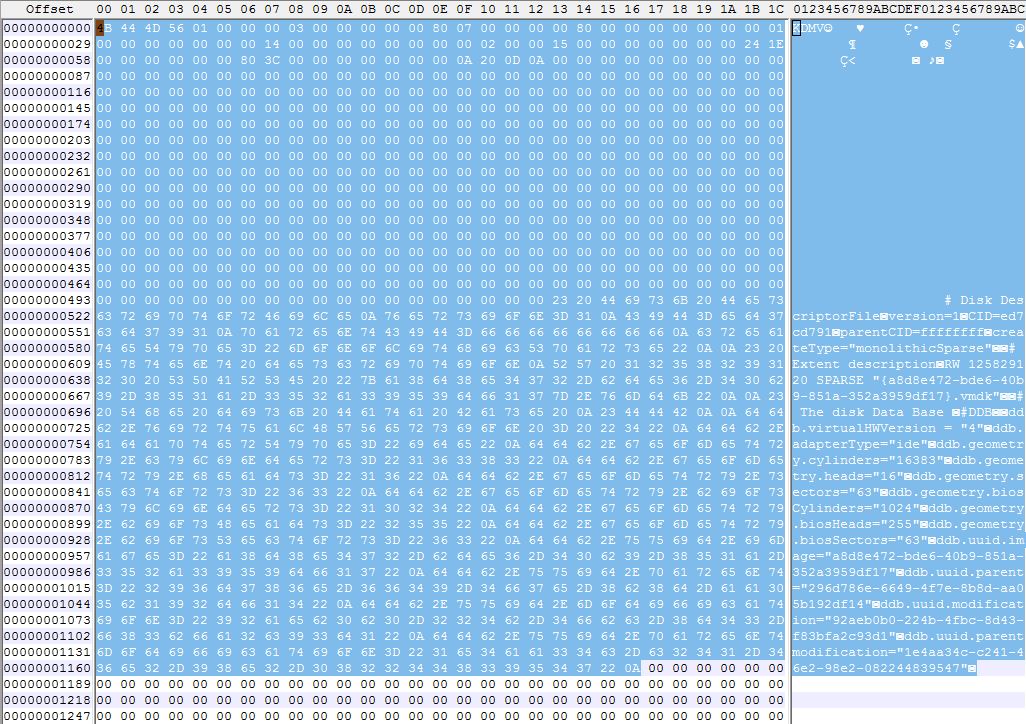Viewport: 1026px width, 724px height.
Task: Select offset row 00000000029
Action: coord(47,44)
